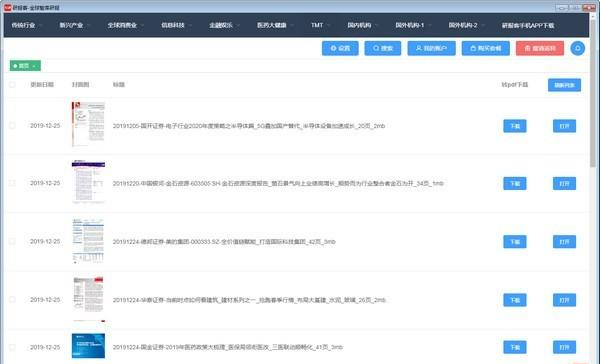600x364 pixels.
Task: Click title text starting 20191205-国开证券
Action: [x=249, y=126]
